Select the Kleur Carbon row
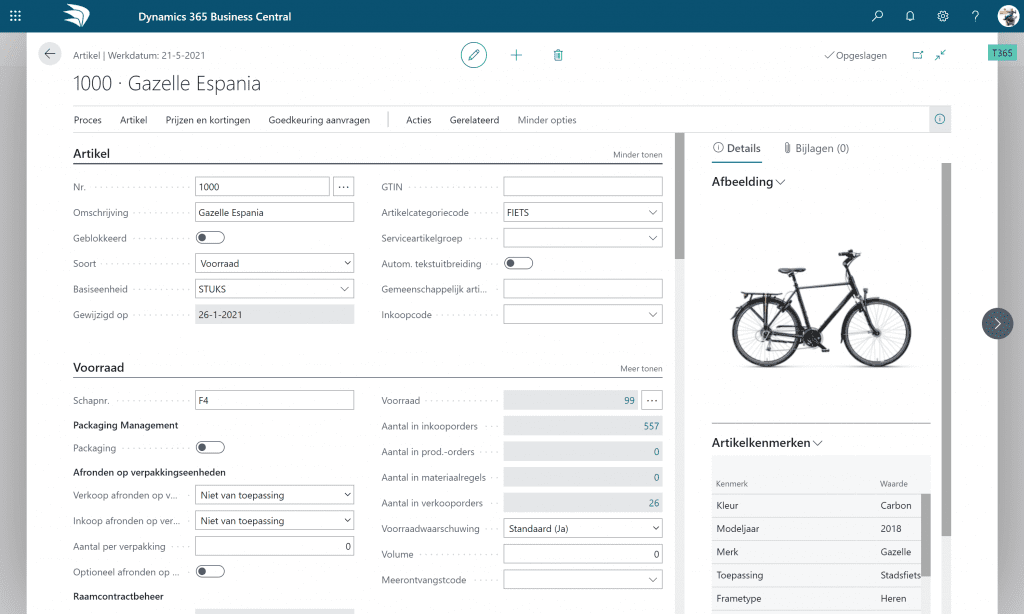The width and height of the screenshot is (1024, 614). click(x=816, y=506)
